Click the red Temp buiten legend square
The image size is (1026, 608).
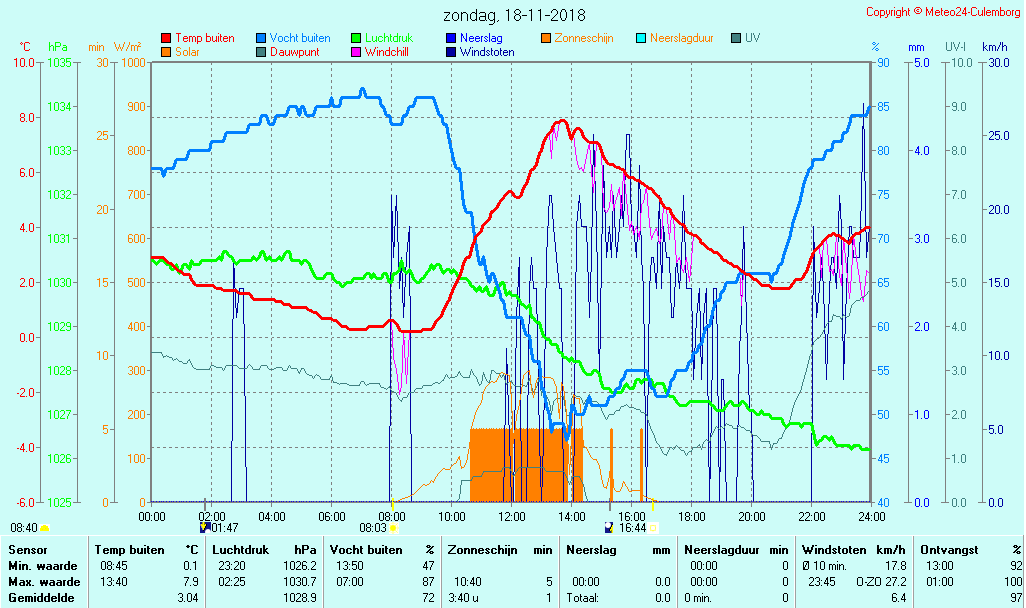[x=166, y=38]
